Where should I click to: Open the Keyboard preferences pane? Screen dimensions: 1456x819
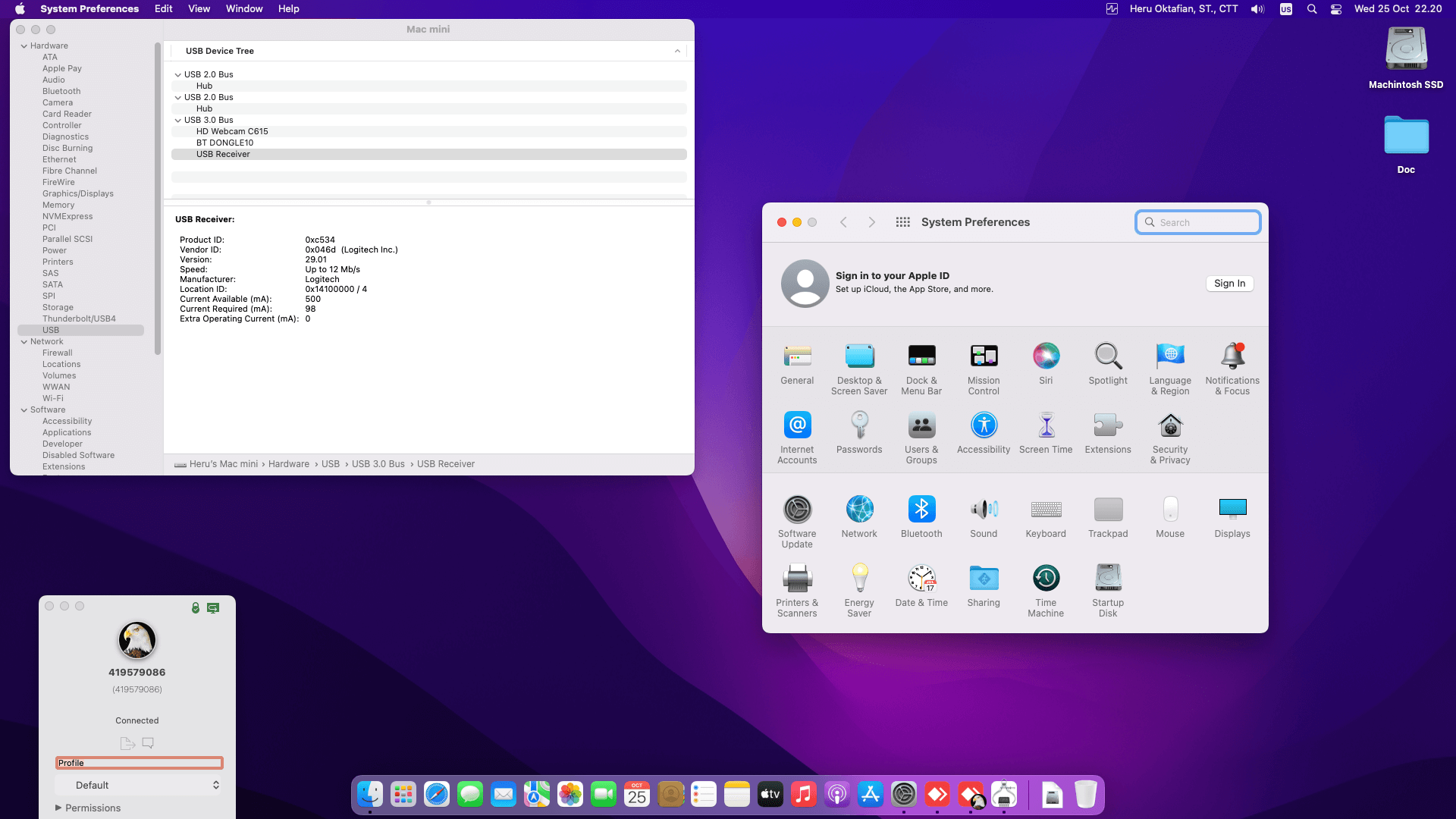click(x=1046, y=517)
